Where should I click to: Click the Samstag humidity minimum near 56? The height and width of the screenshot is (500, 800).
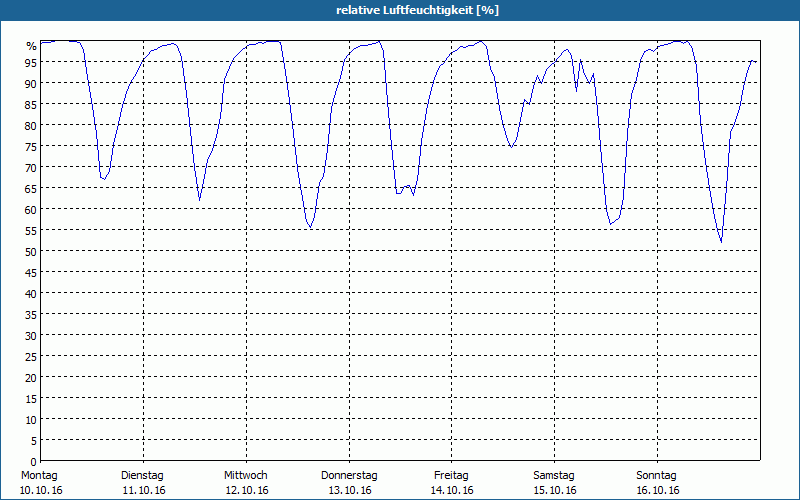pos(610,224)
